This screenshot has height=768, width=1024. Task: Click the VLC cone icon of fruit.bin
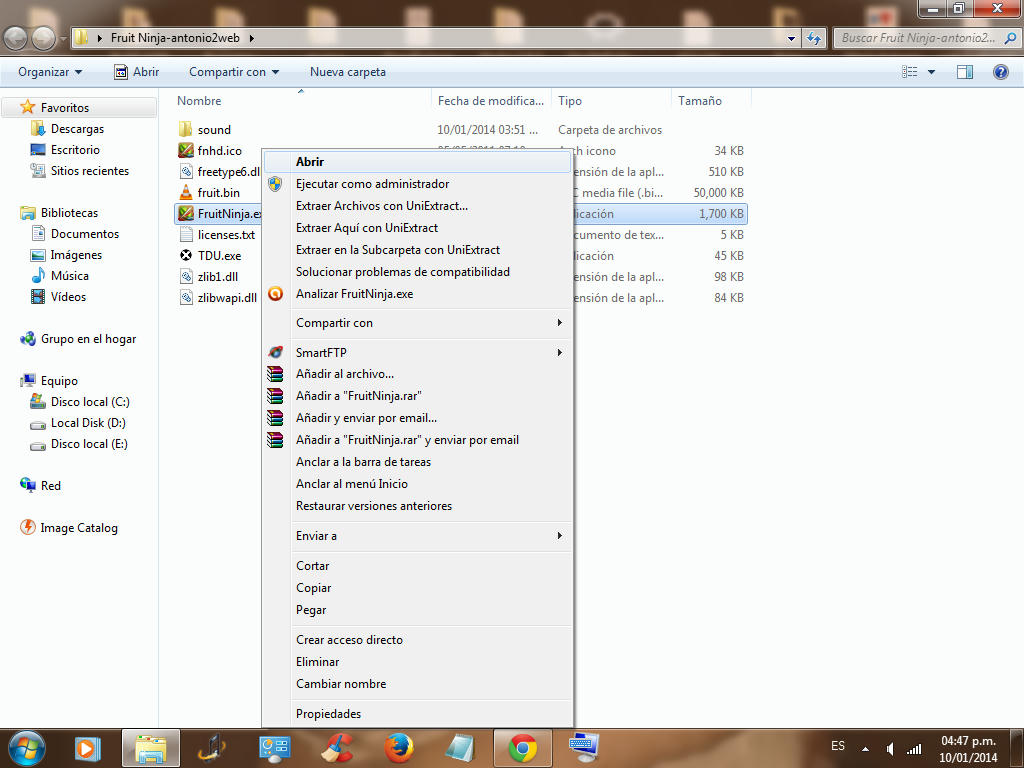[185, 193]
